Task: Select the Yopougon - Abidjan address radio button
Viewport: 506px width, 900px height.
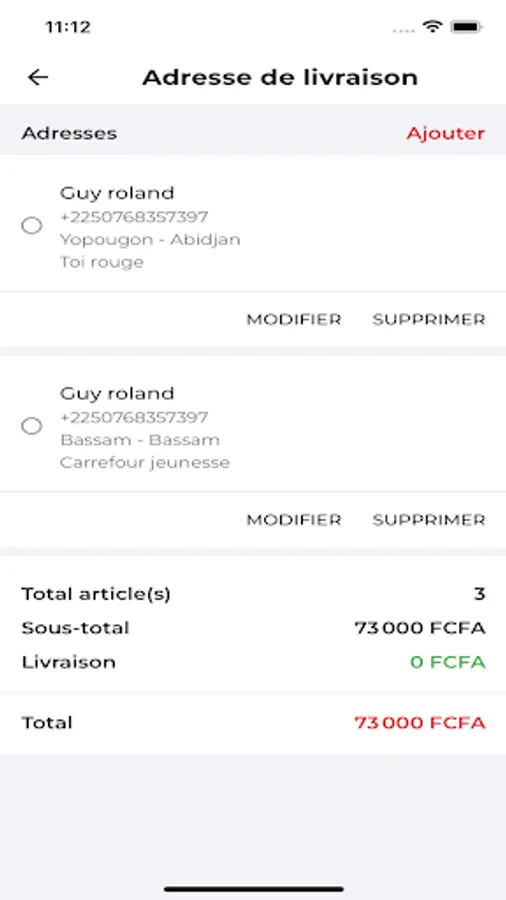Action: pos(32,226)
